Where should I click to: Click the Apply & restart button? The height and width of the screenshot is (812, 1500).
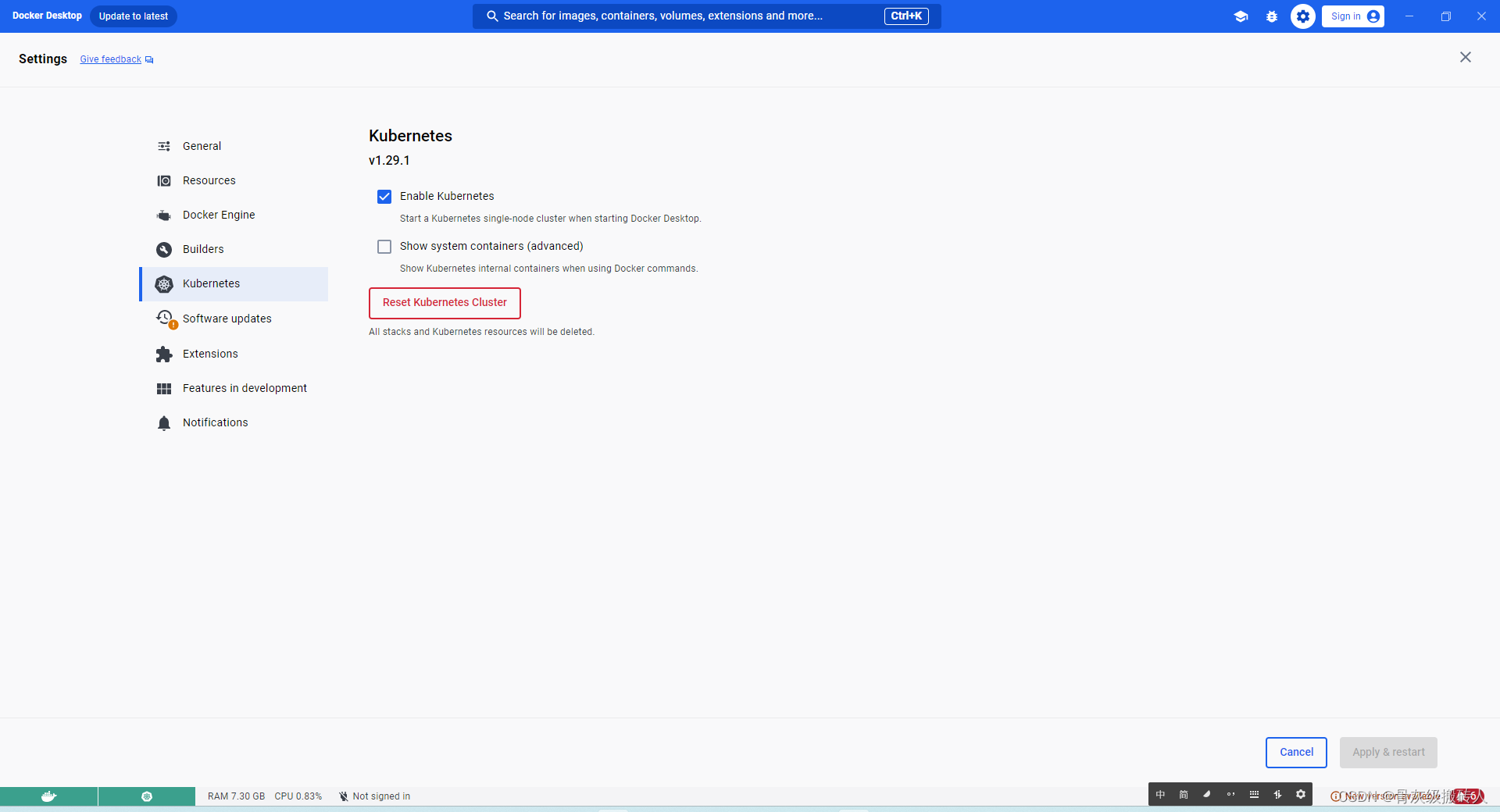(x=1388, y=753)
